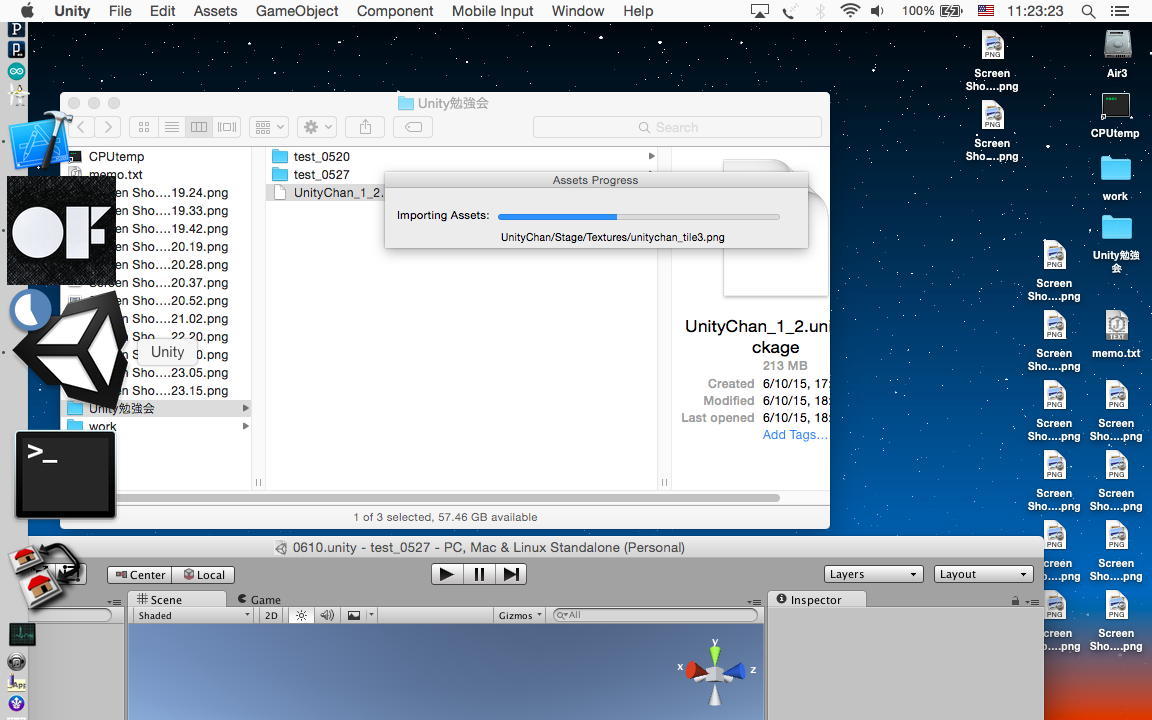Viewport: 1152px width, 720px height.
Task: Click the Step frame button
Action: click(x=511, y=574)
